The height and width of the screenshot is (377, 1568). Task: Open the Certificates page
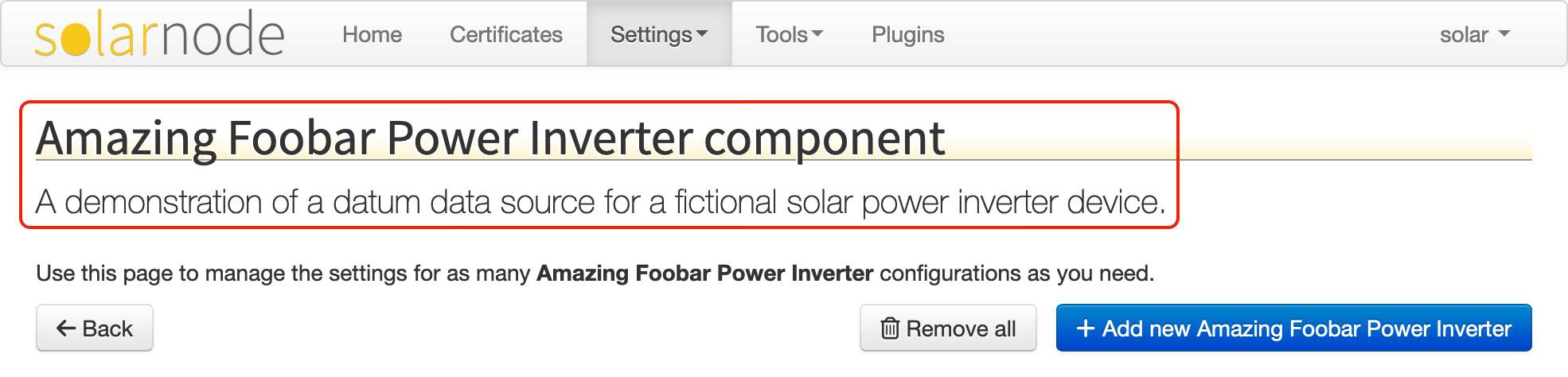[x=505, y=35]
